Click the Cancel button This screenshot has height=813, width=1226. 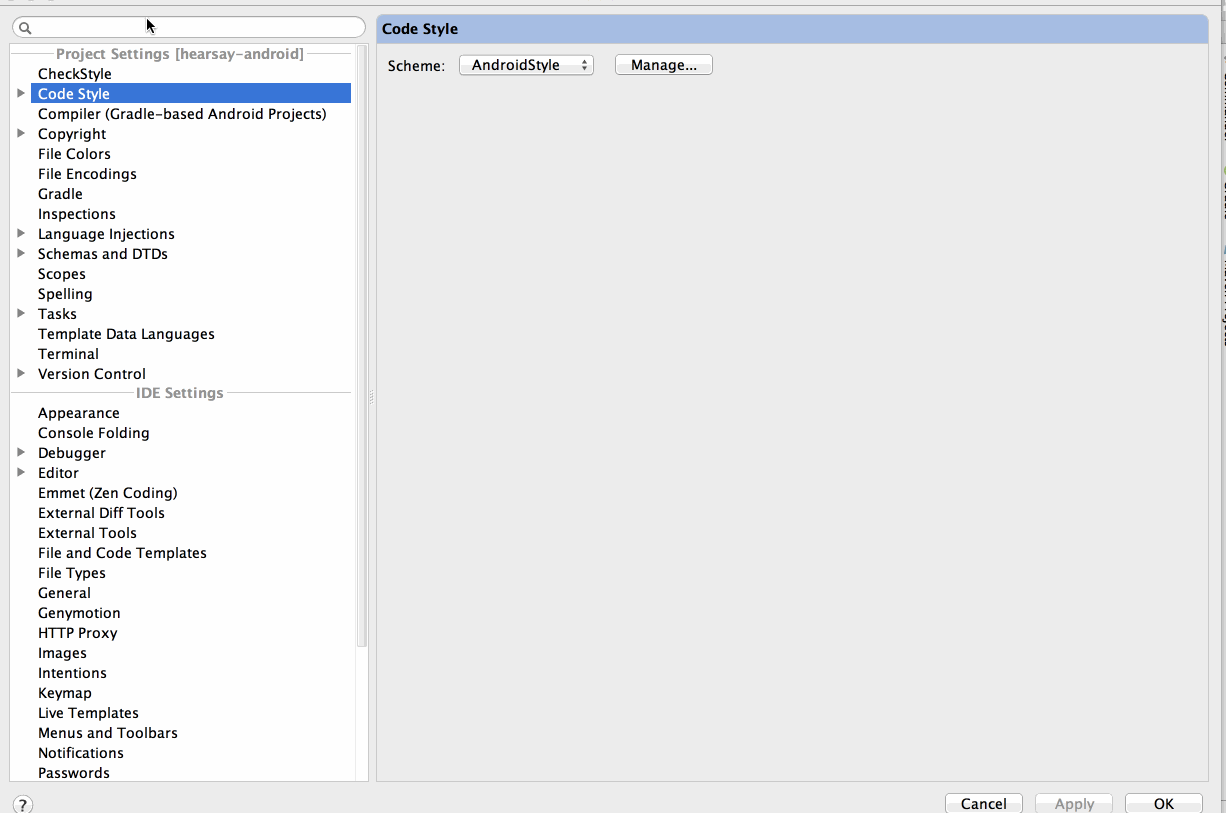click(x=984, y=804)
